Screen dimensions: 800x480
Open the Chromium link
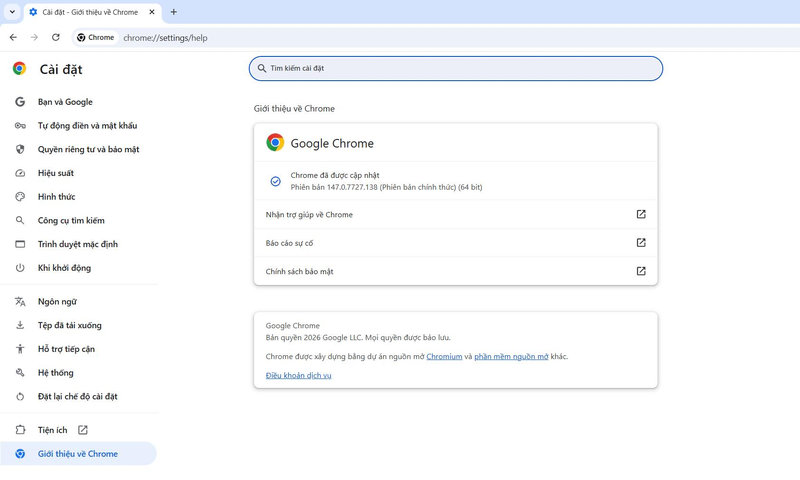[x=444, y=357]
